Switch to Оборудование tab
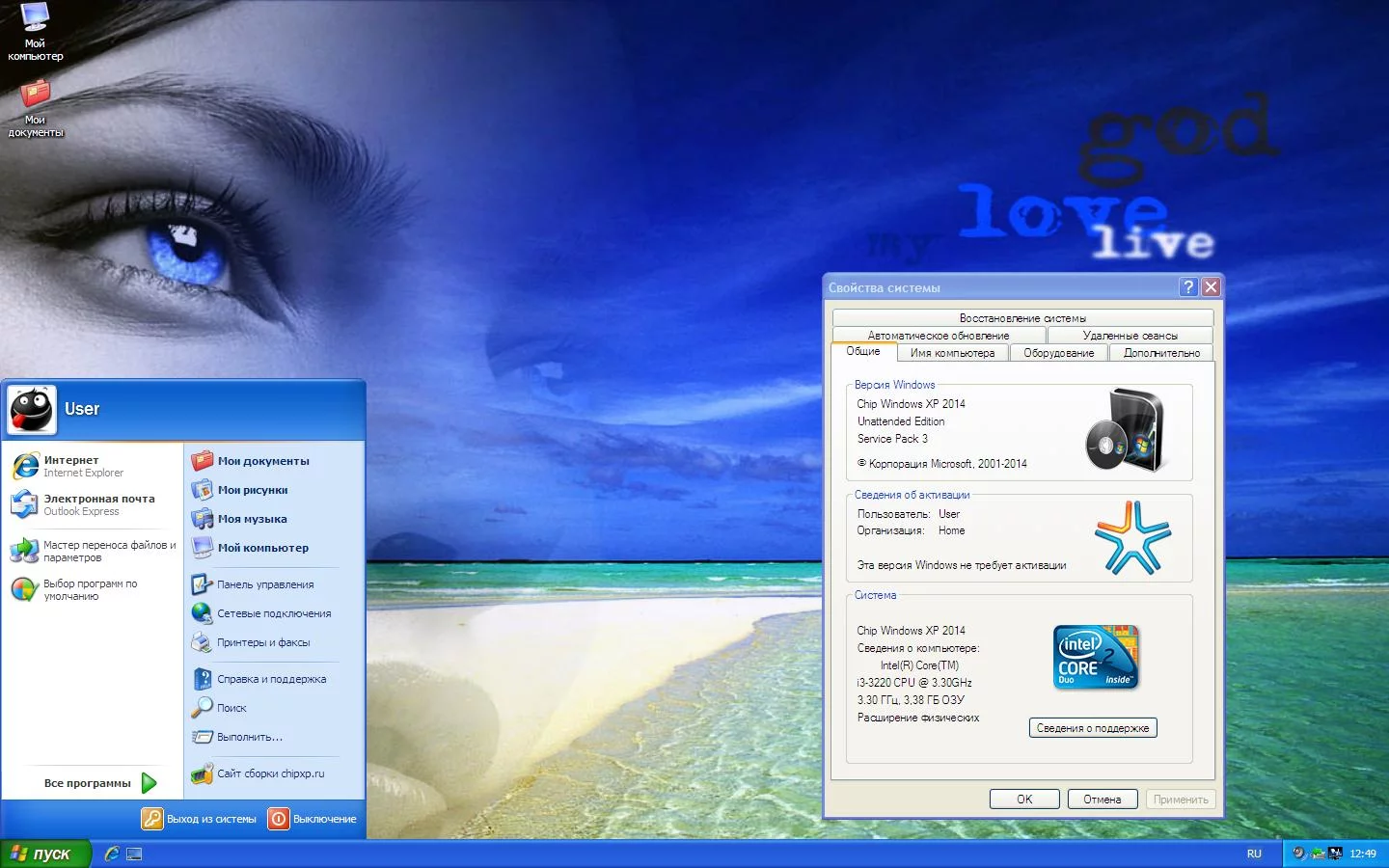1389x868 pixels. pos(1058,353)
